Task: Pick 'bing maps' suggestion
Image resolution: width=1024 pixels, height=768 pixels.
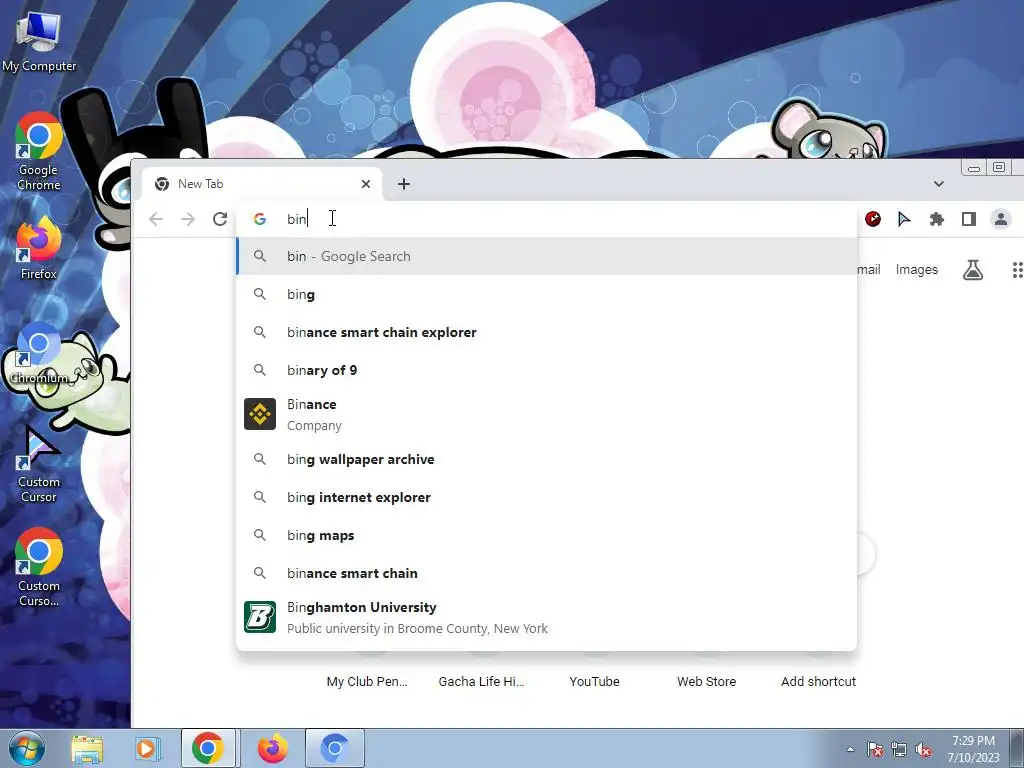Action: pyautogui.click(x=547, y=535)
